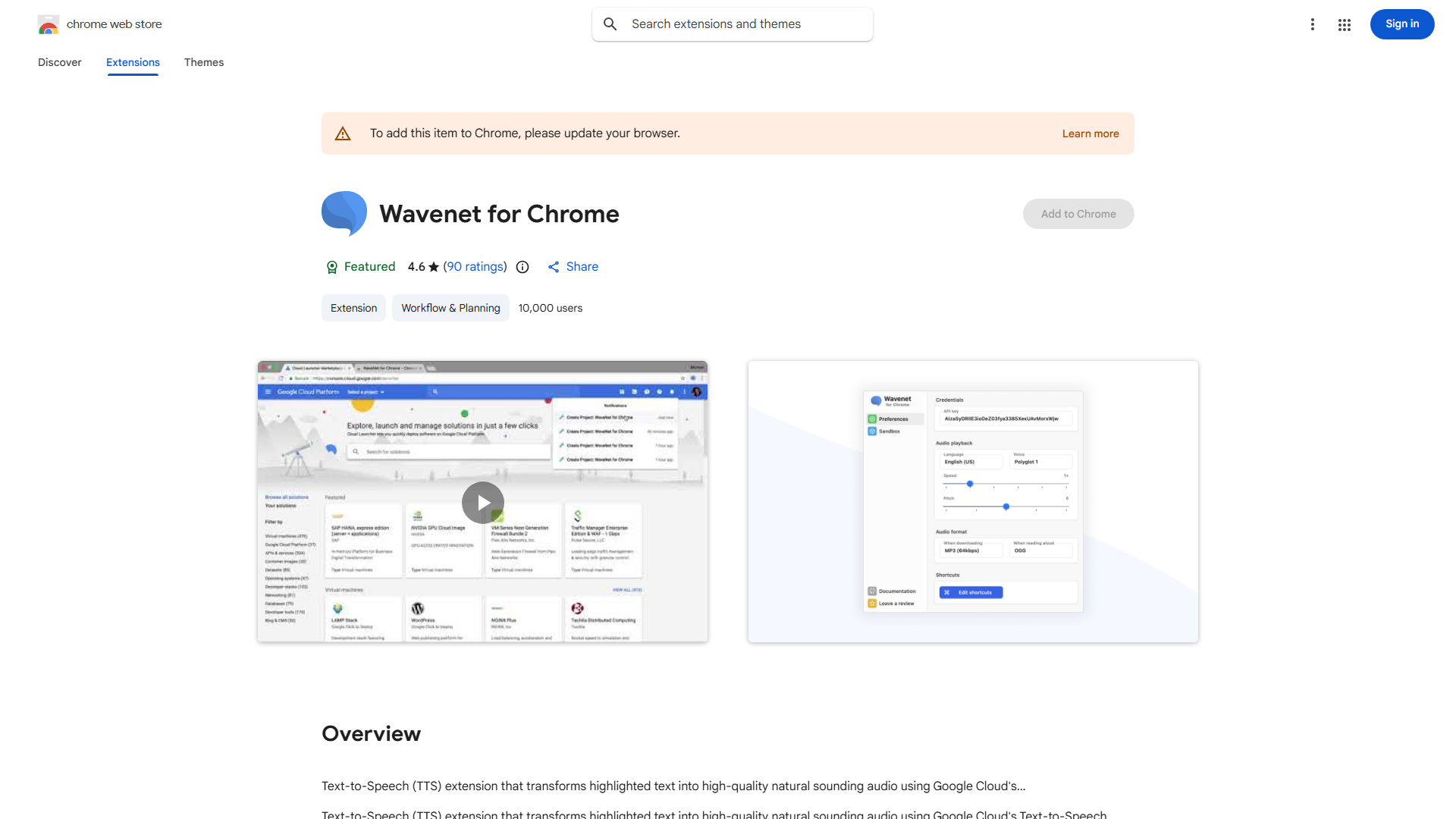The width and height of the screenshot is (1456, 819).
Task: Click the Add to Chrome button
Action: (1078, 214)
